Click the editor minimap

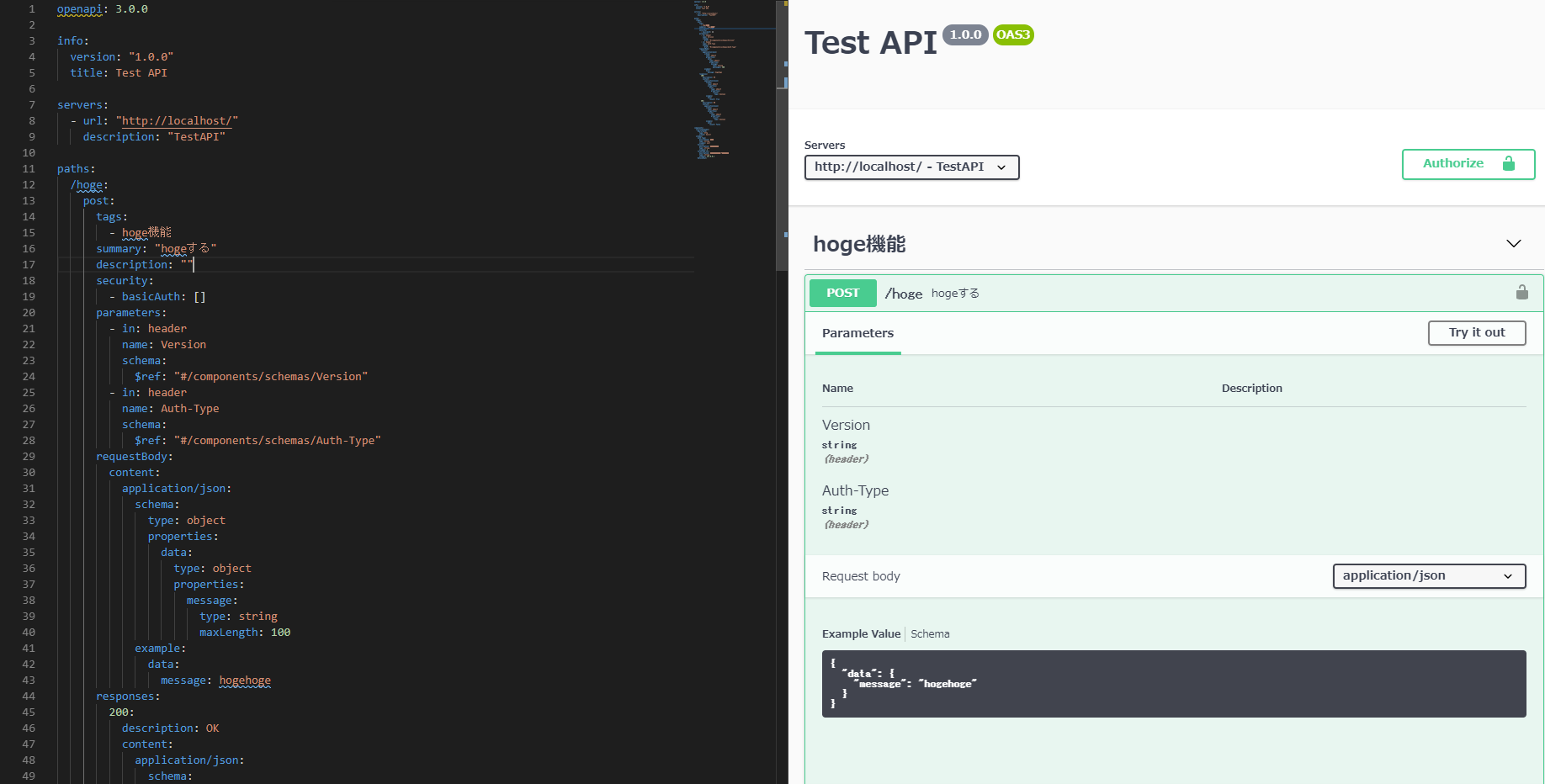(x=734, y=80)
